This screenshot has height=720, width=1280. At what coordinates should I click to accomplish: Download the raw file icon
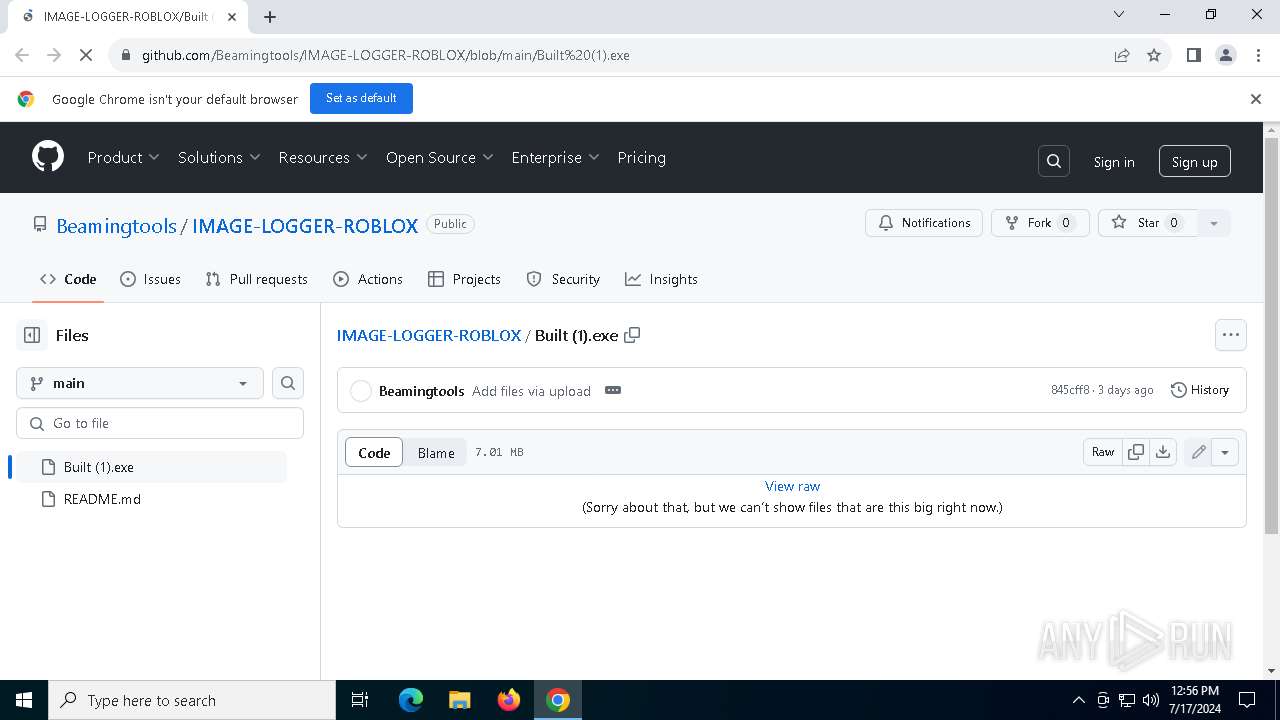tap(1163, 452)
